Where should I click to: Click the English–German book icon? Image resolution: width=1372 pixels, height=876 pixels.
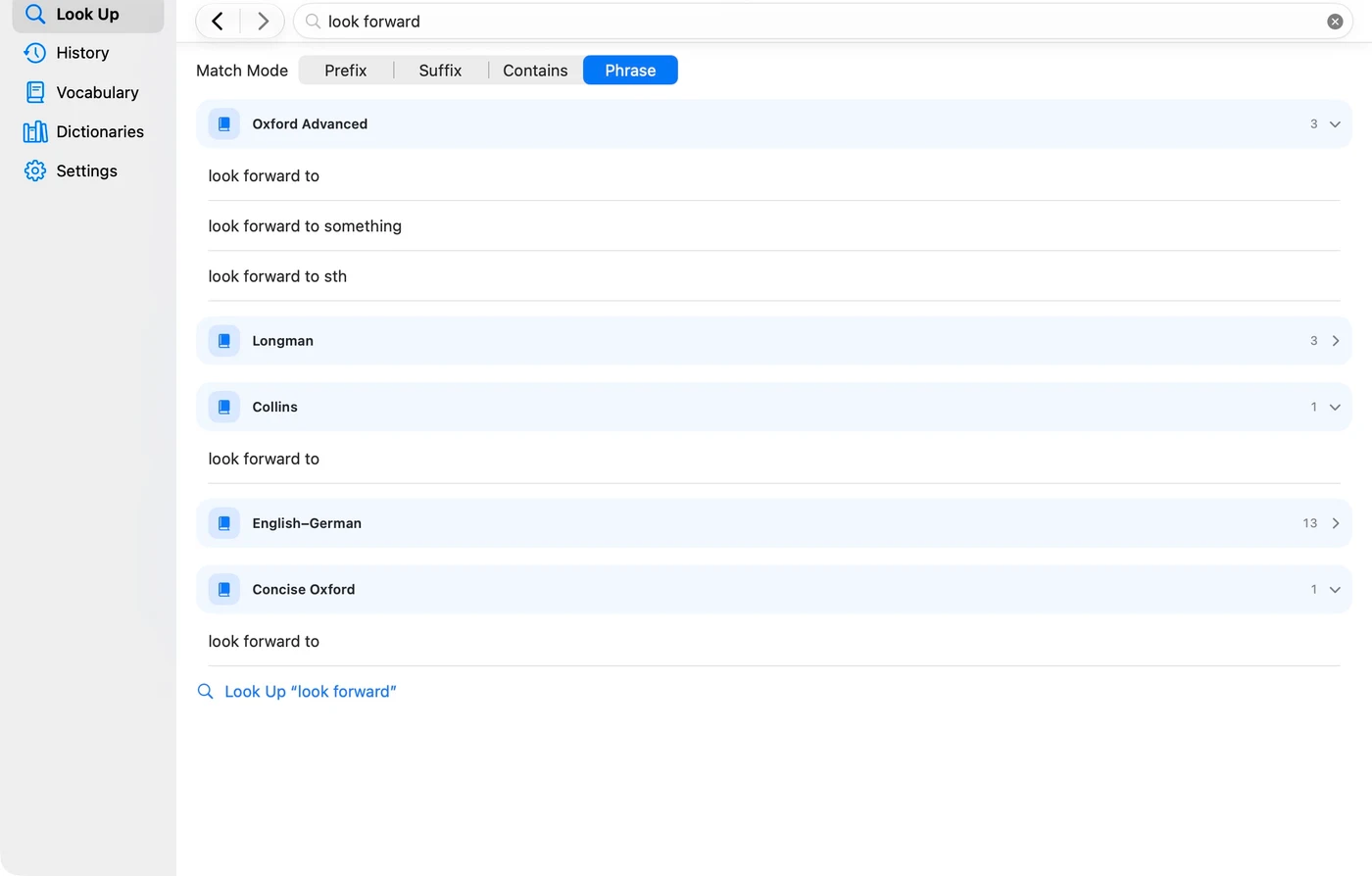click(224, 523)
